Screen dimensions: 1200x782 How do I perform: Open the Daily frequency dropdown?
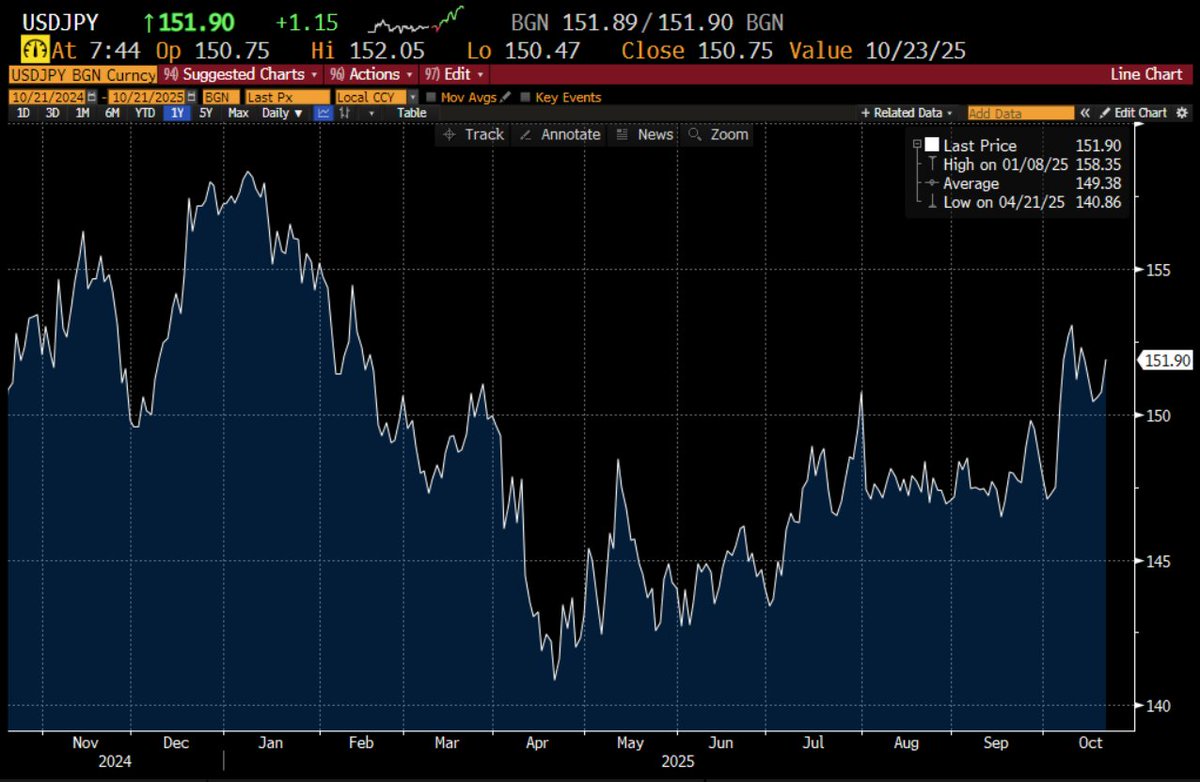click(275, 113)
